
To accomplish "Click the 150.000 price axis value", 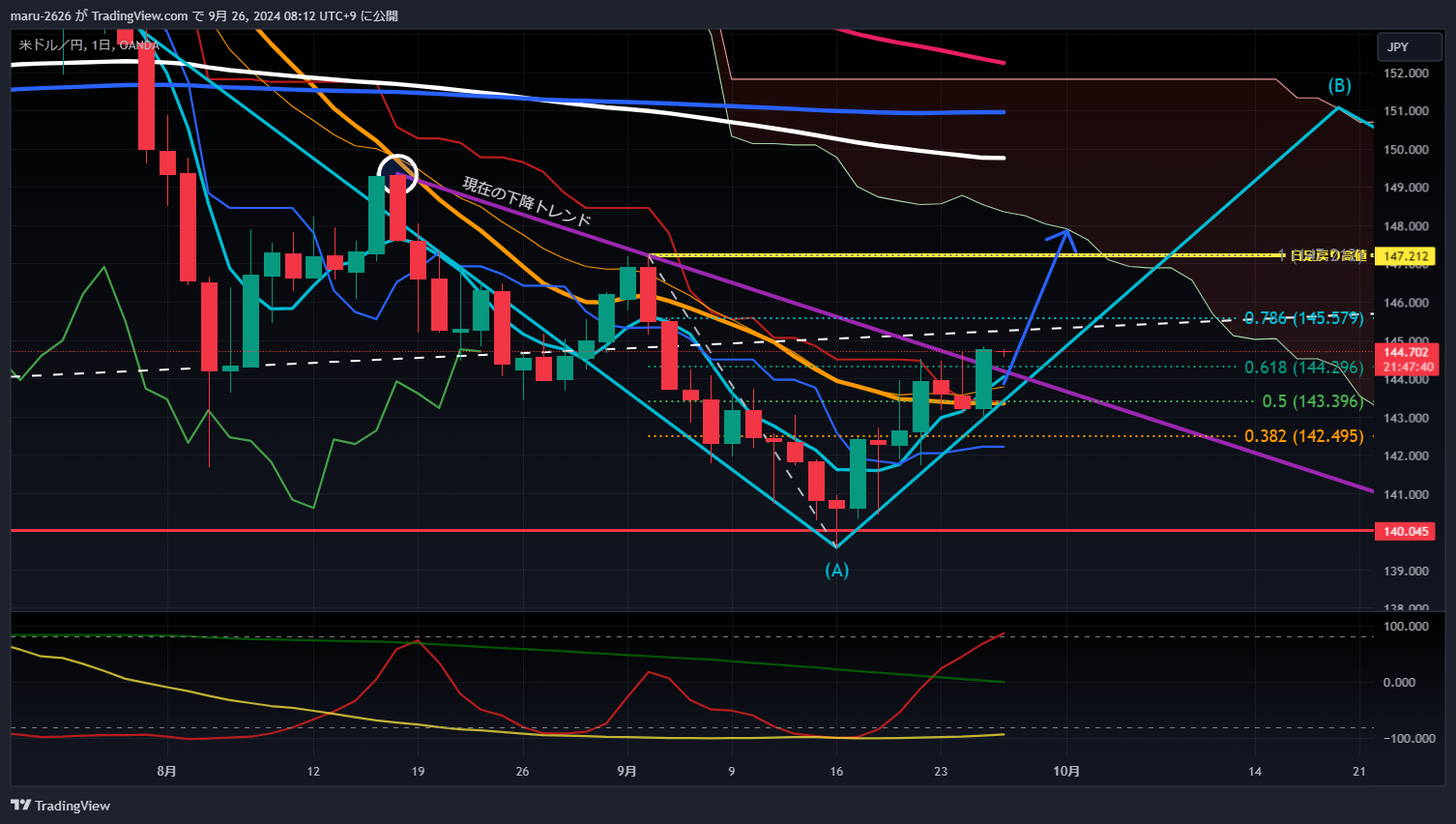I will pos(1406,149).
